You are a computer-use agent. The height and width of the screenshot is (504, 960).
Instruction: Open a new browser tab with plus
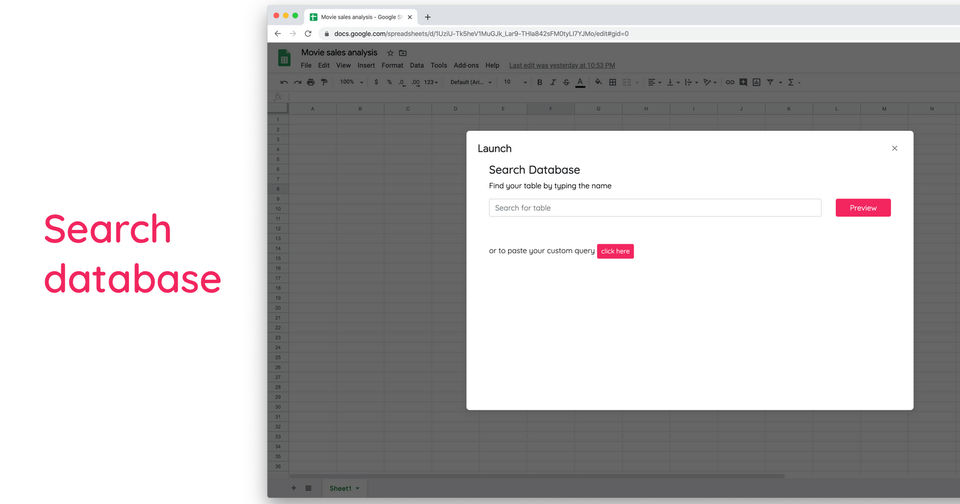[427, 17]
